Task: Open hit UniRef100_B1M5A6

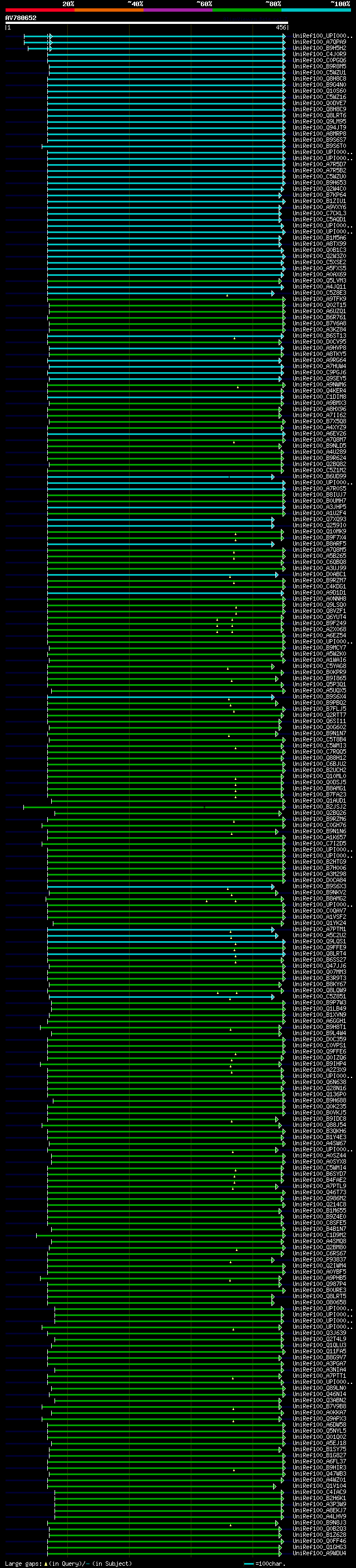Action: 319,238
